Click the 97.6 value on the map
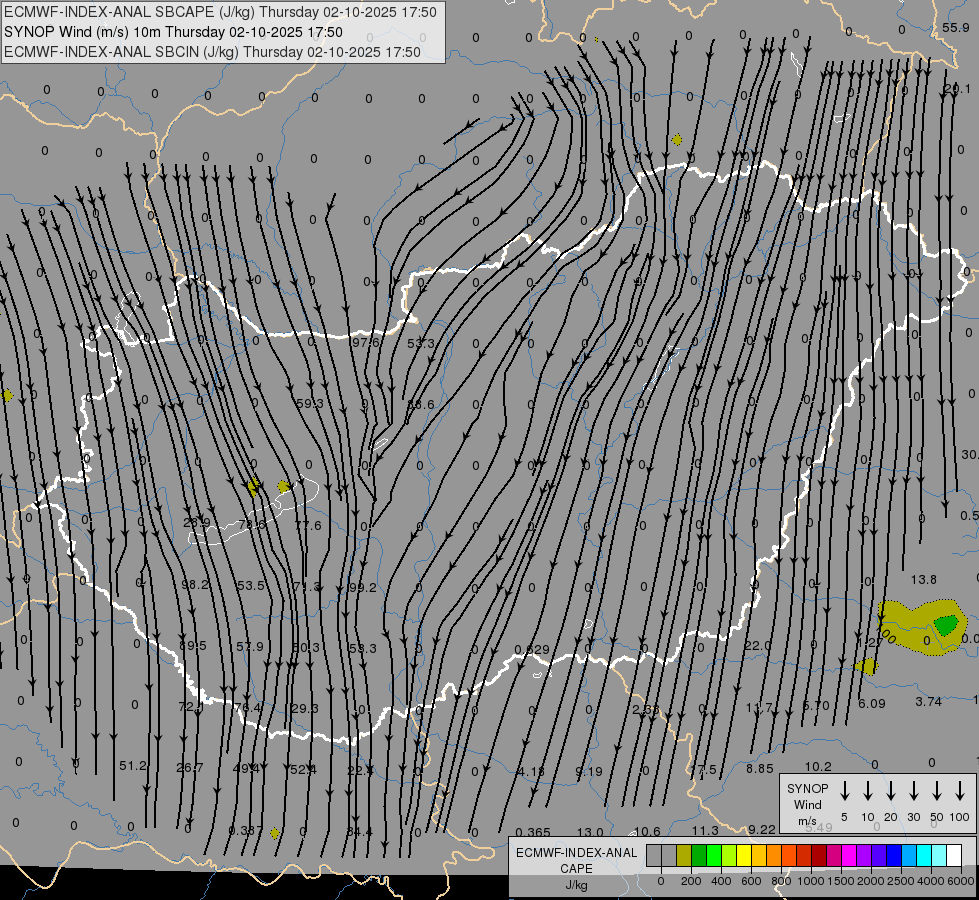The image size is (979, 900). tap(367, 342)
